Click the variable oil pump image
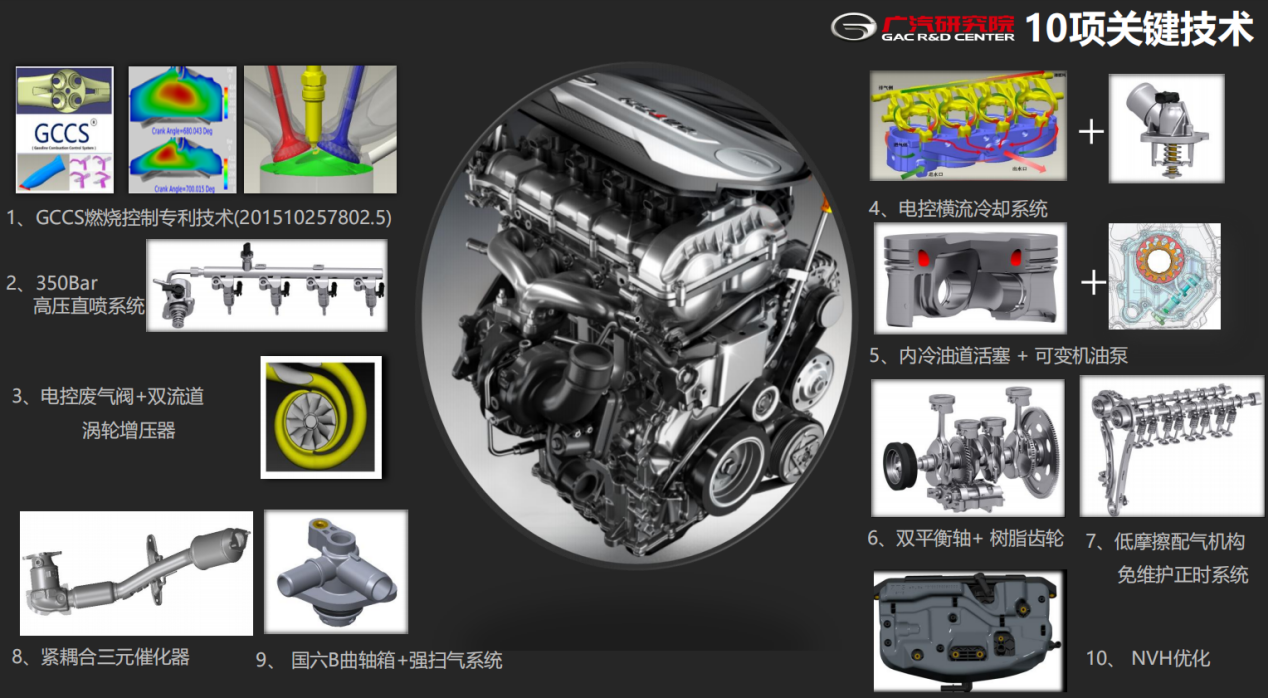Viewport: 1268px width, 698px height. pos(1165,277)
